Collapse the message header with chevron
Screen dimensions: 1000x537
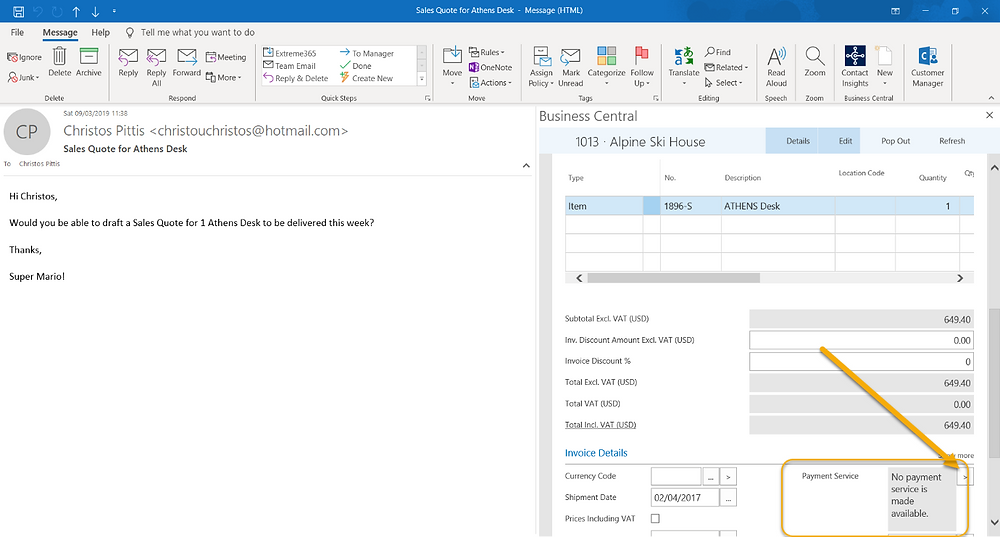click(x=526, y=165)
